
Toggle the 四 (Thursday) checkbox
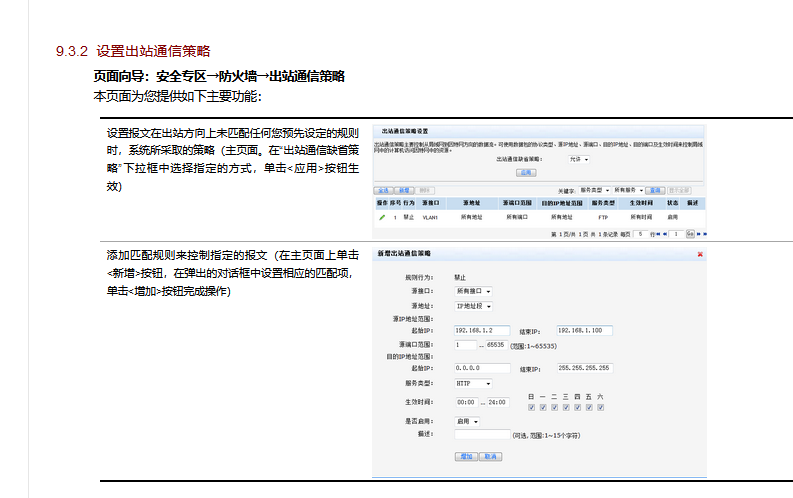pos(578,408)
